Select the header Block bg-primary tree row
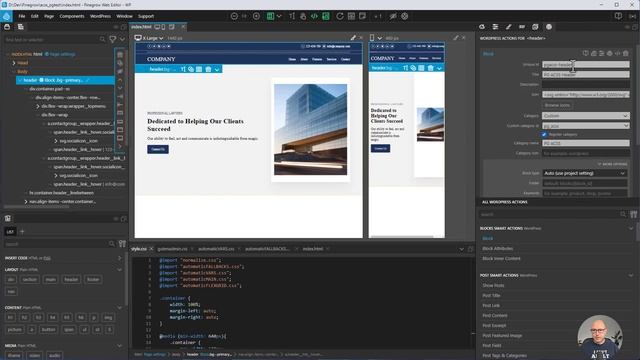 pos(65,80)
